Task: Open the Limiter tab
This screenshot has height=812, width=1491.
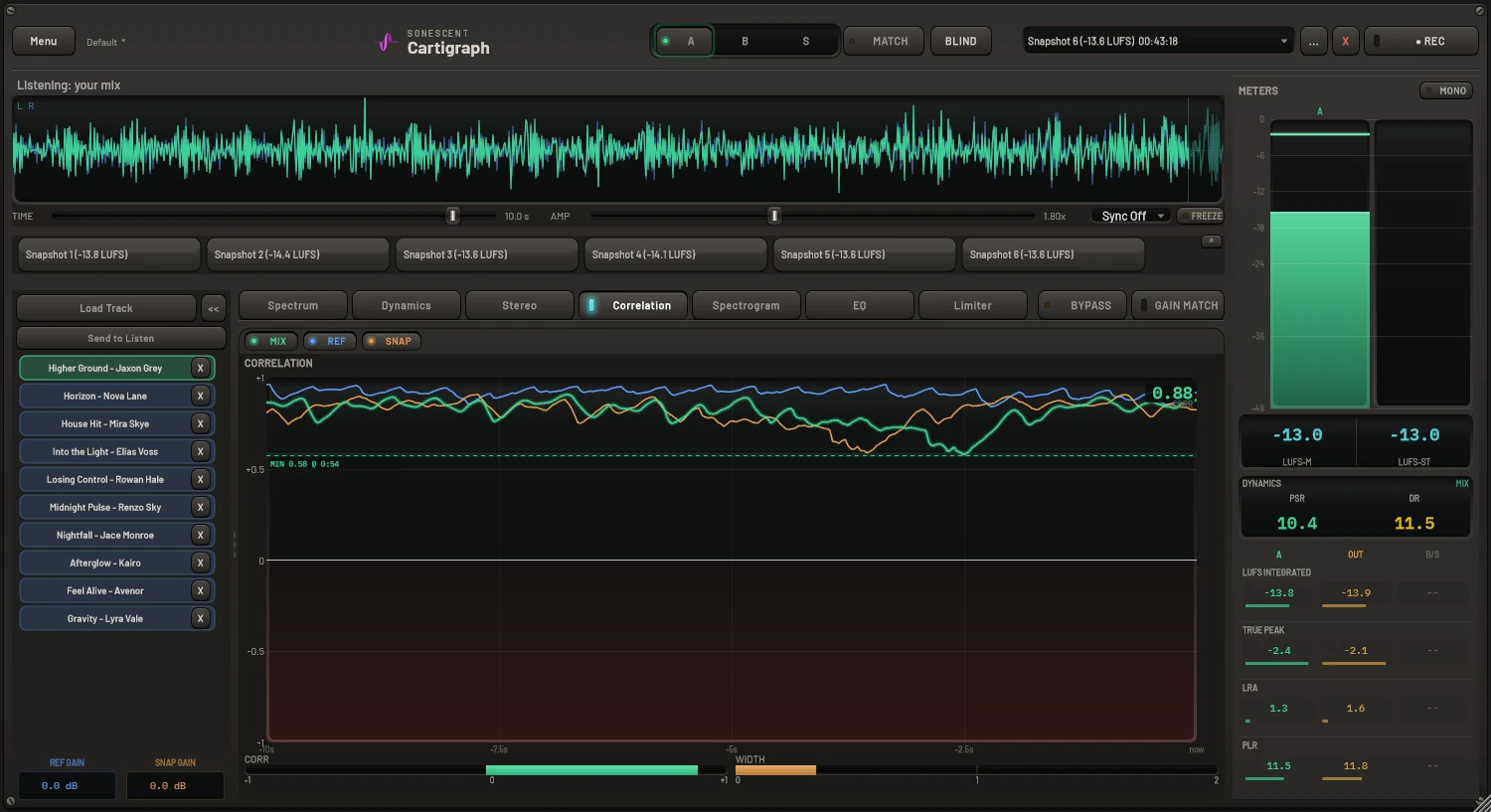Action: 972,305
